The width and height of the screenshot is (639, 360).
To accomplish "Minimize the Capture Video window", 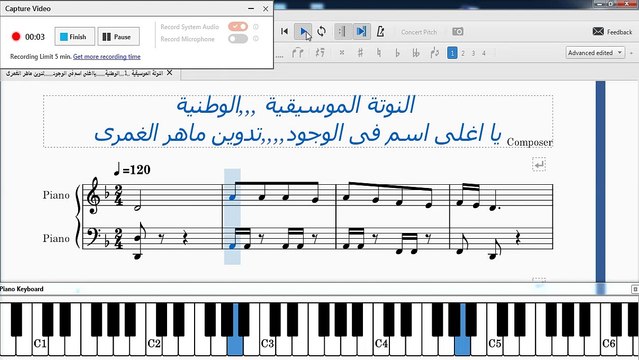I will coord(251,8).
